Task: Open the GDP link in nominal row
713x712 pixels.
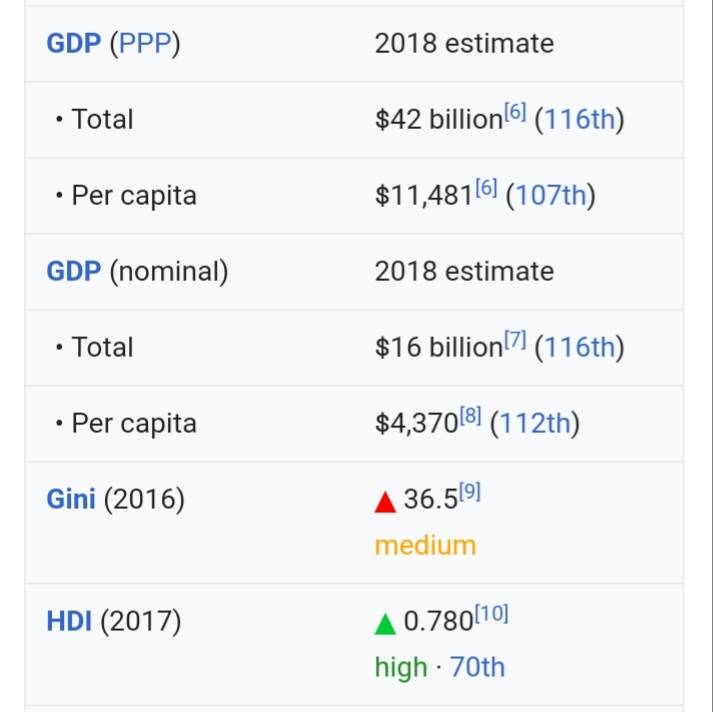Action: click(74, 271)
